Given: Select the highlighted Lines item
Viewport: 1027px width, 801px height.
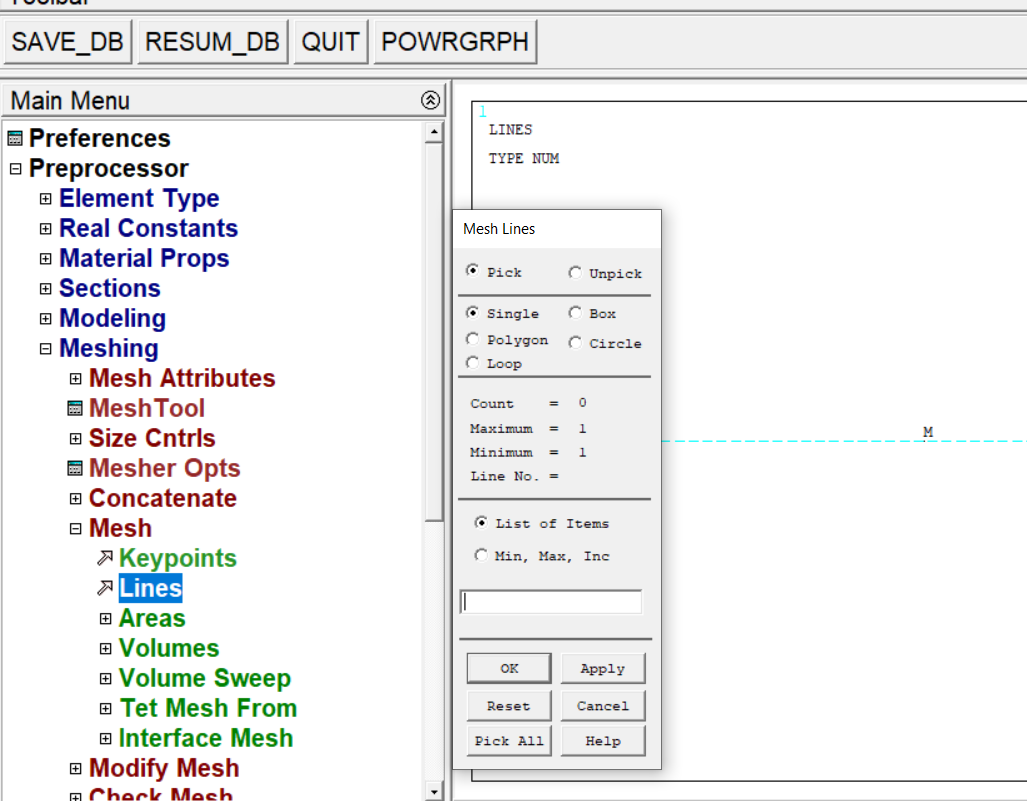Looking at the screenshot, I should (x=151, y=588).
